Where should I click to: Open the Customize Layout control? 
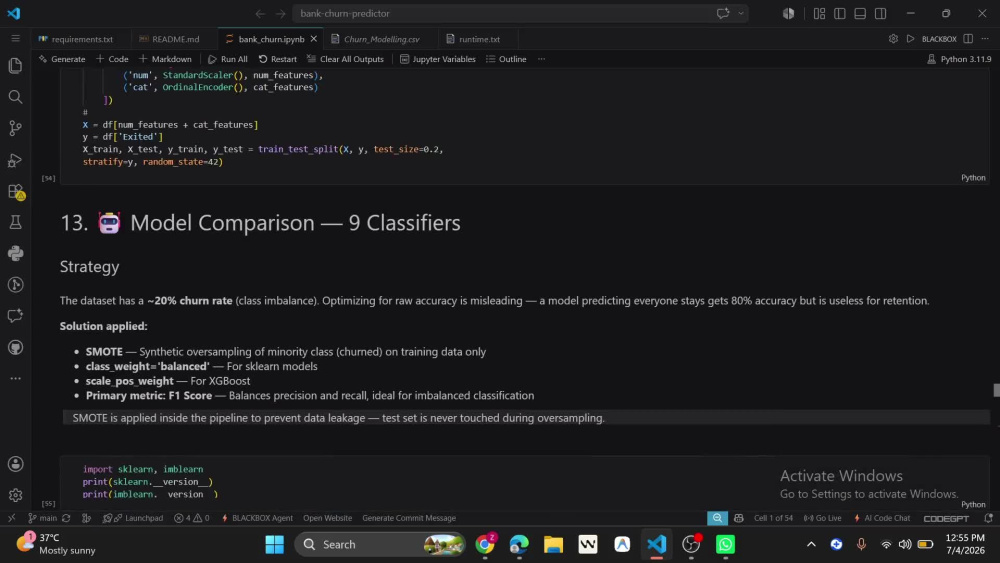pos(820,13)
